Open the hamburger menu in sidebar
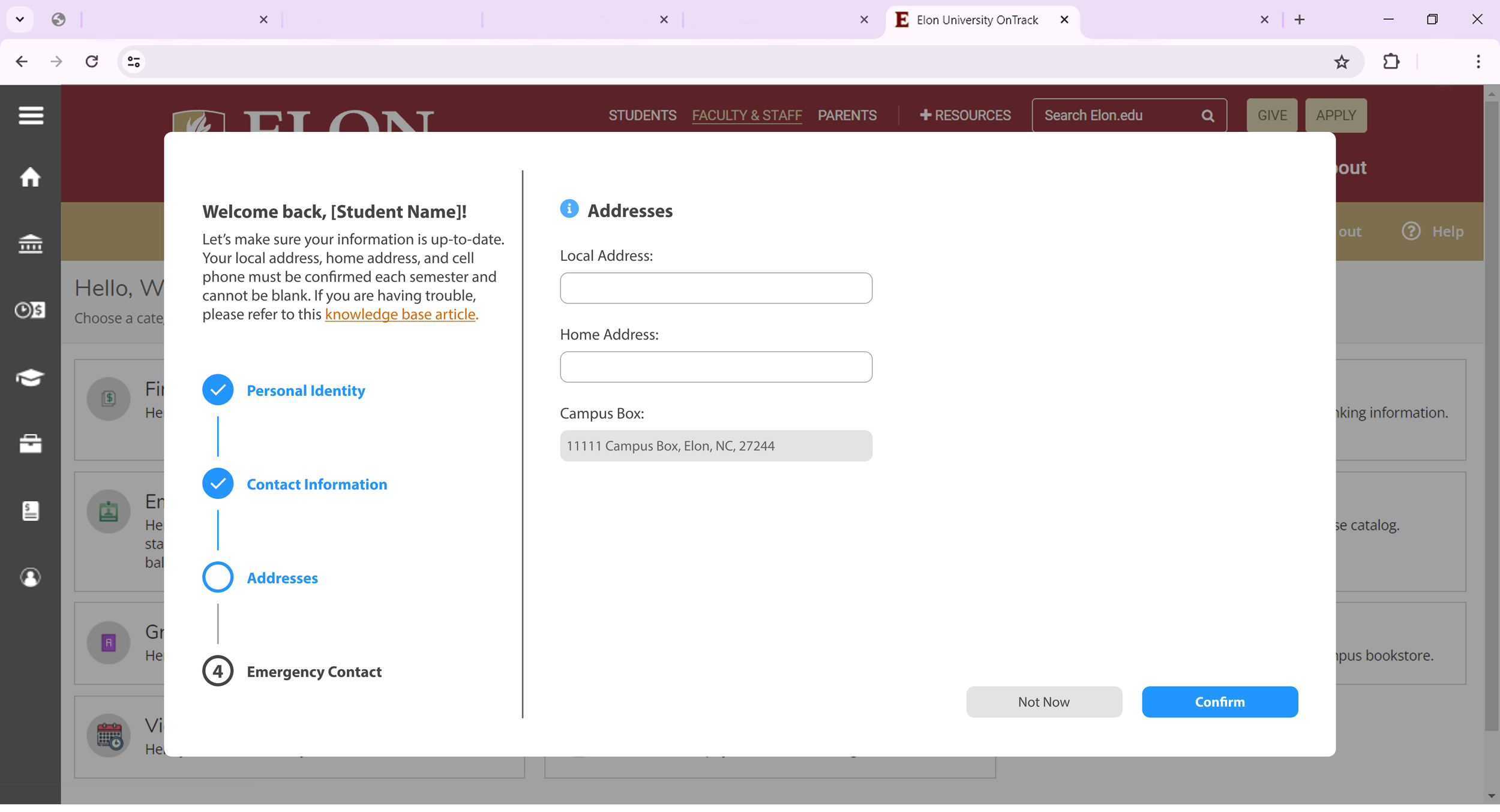 click(x=31, y=115)
